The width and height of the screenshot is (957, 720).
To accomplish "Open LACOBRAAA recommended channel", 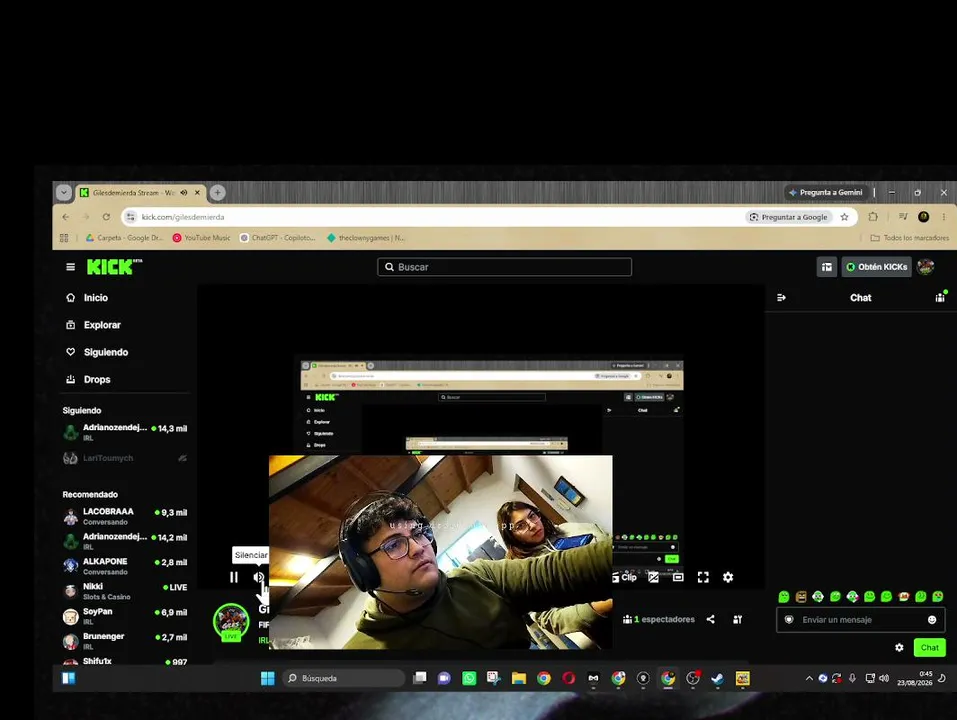I will pos(125,516).
